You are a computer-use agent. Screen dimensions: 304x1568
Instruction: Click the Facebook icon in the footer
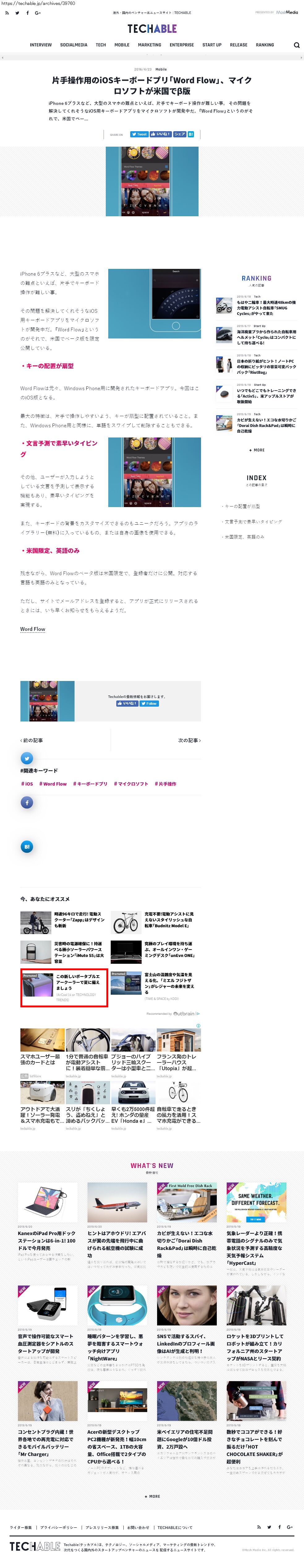click(279, 1527)
